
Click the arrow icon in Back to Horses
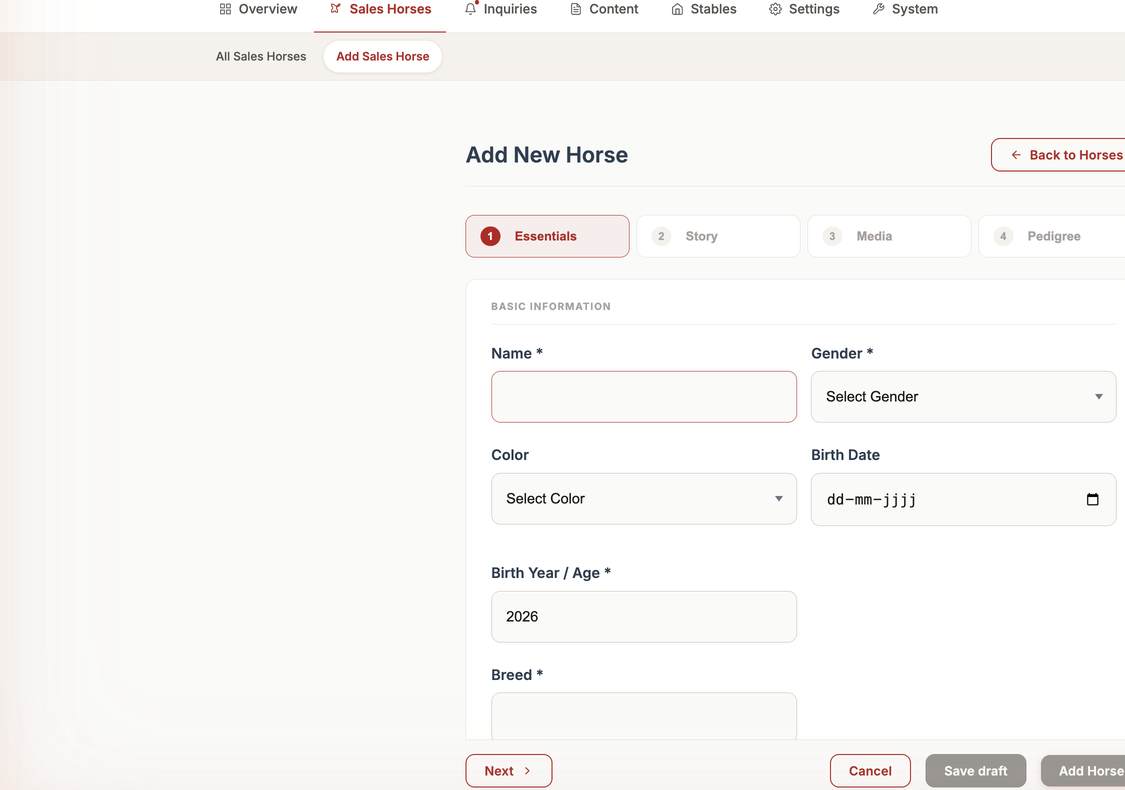(1016, 155)
